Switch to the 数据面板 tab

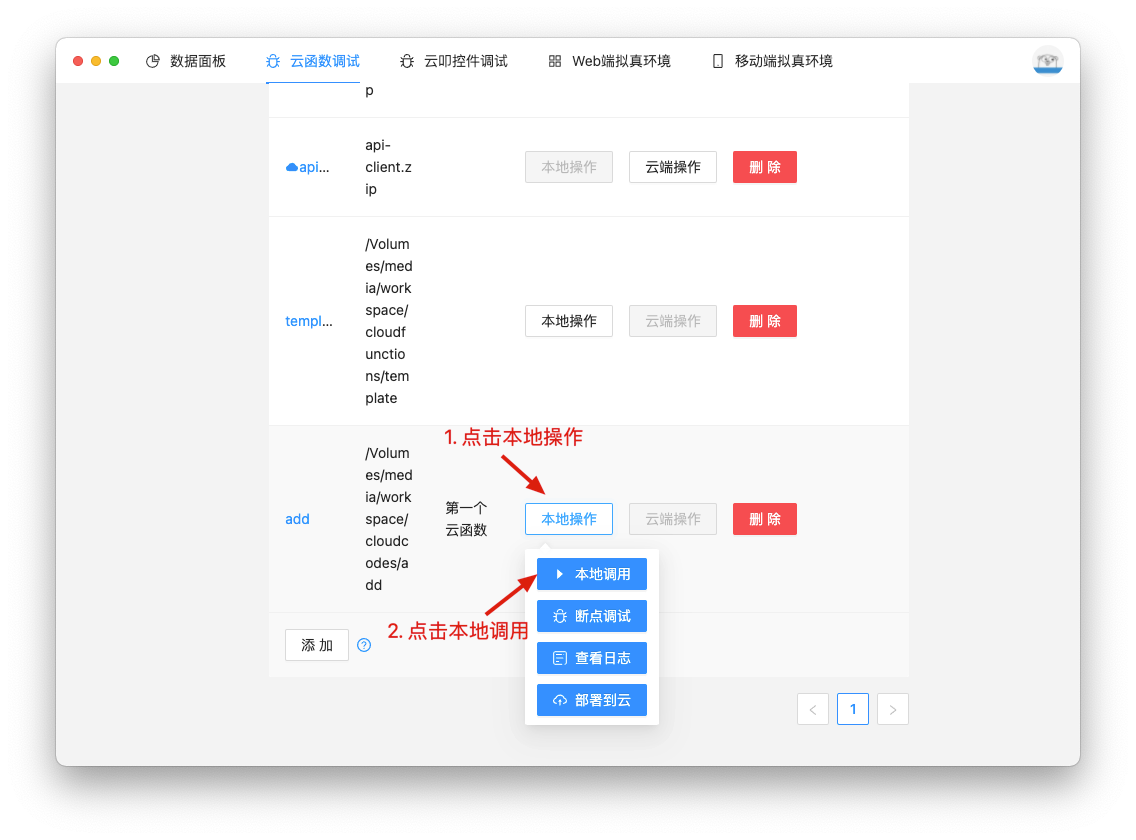coord(186,61)
